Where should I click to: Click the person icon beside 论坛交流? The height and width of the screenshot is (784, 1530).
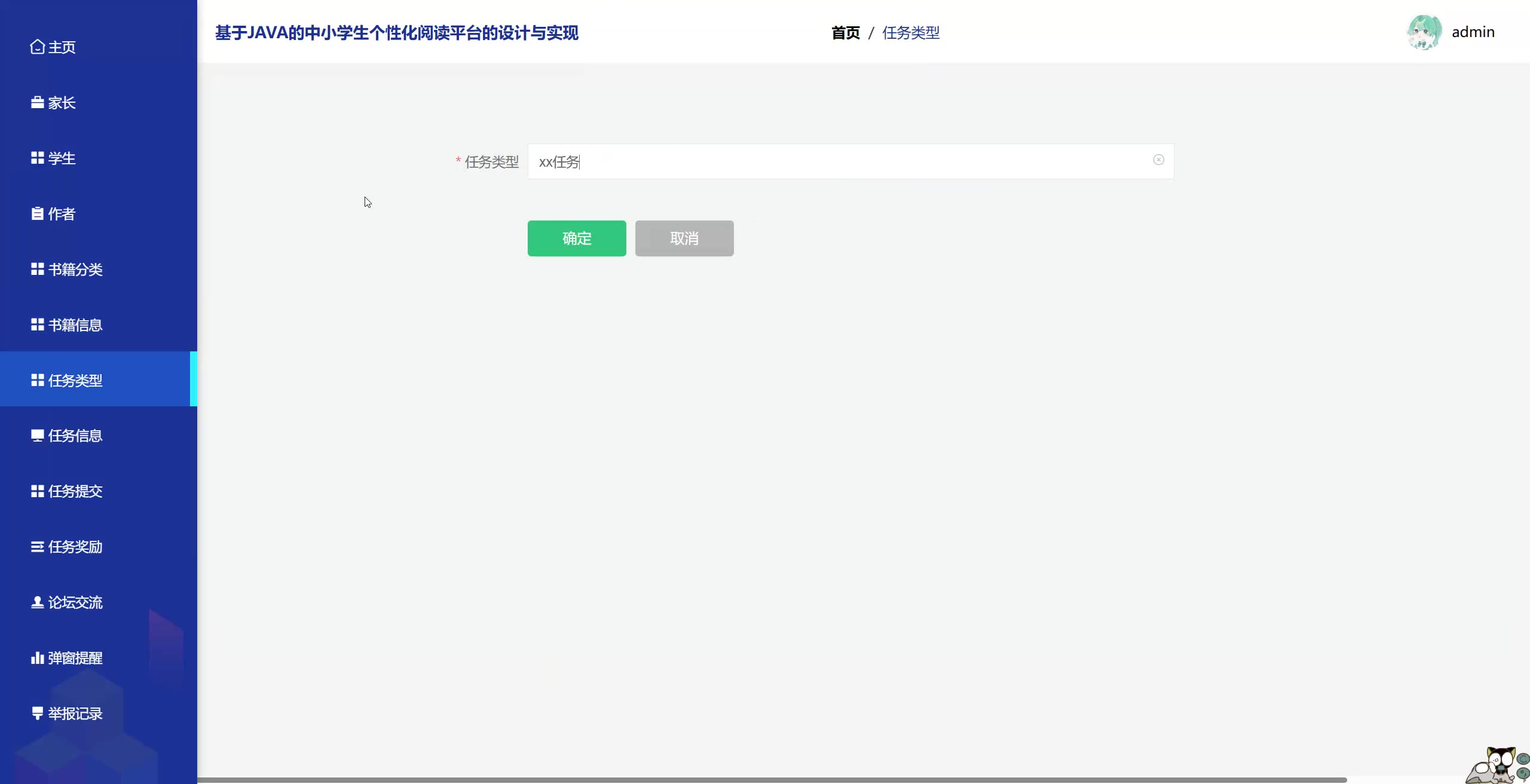37,602
